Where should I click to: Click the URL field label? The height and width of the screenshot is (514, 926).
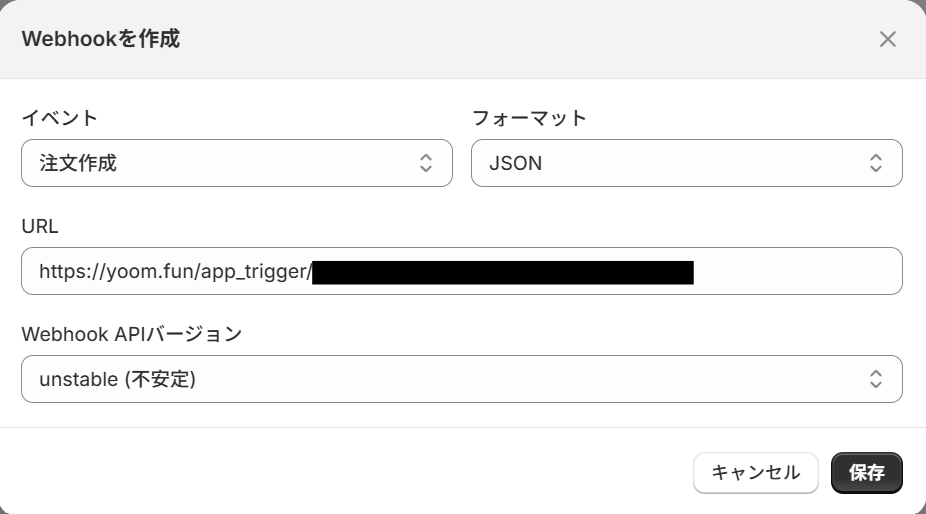40,226
